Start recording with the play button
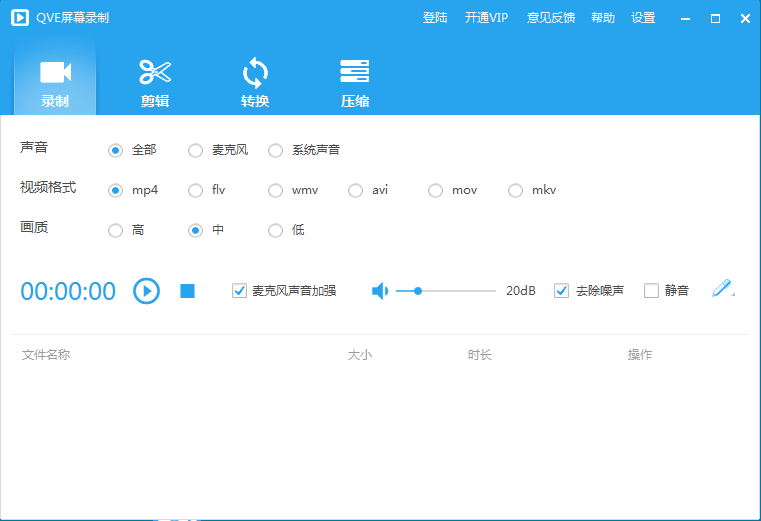 tap(146, 291)
